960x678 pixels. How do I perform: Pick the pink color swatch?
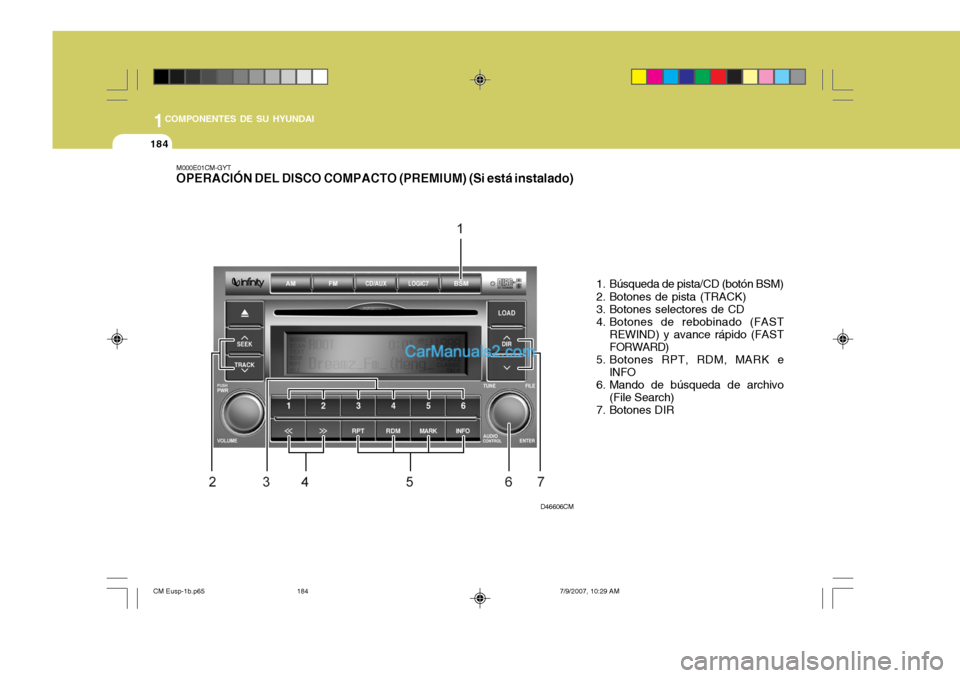[766, 77]
